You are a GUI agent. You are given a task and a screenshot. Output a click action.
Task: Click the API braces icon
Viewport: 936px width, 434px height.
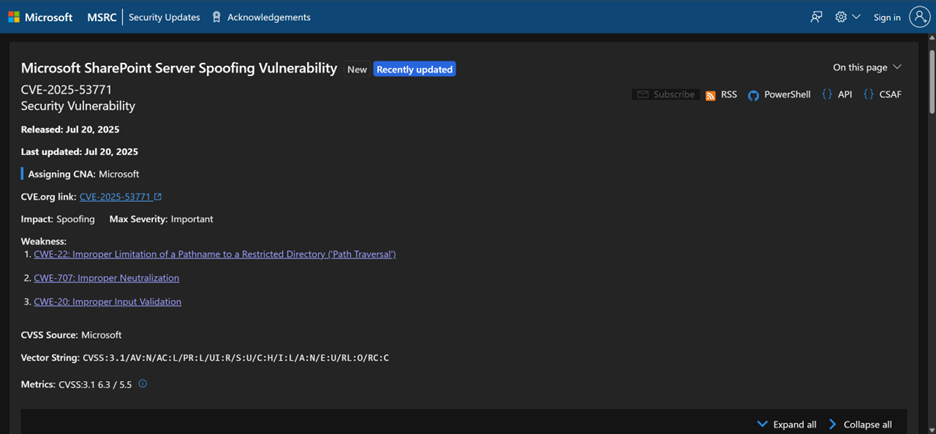click(827, 94)
